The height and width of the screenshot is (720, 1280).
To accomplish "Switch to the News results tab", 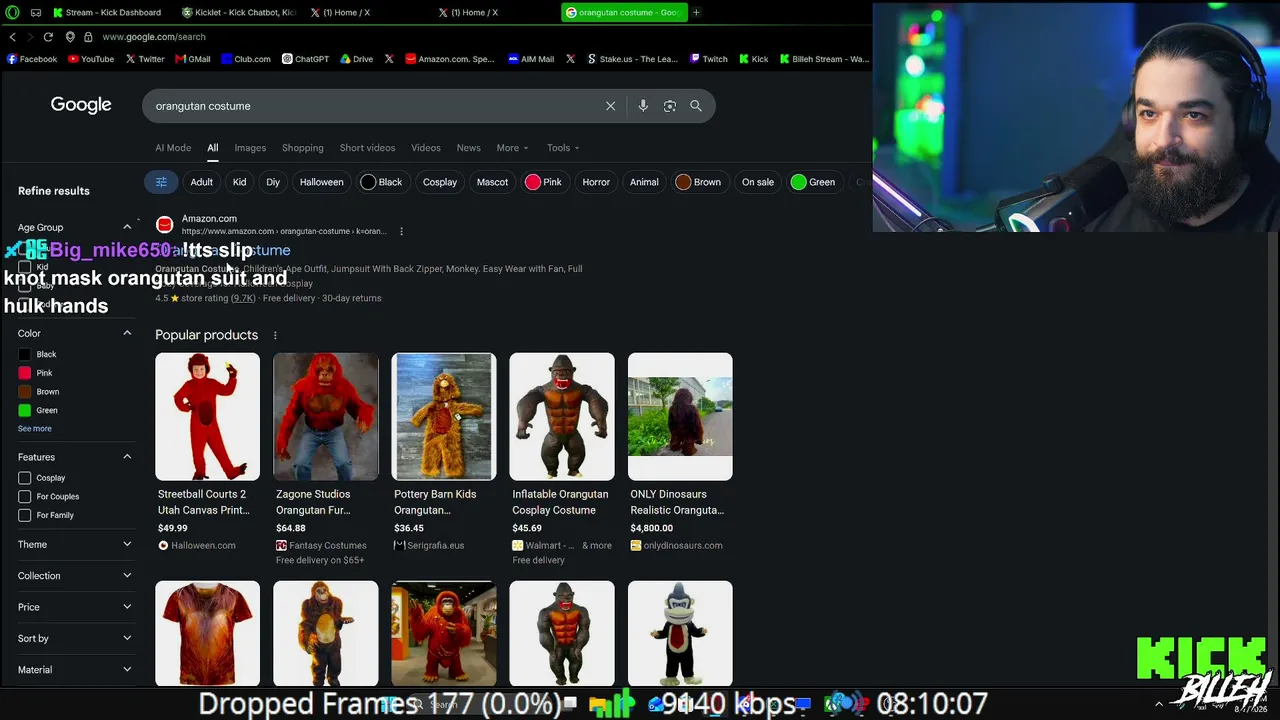I will pos(469,148).
